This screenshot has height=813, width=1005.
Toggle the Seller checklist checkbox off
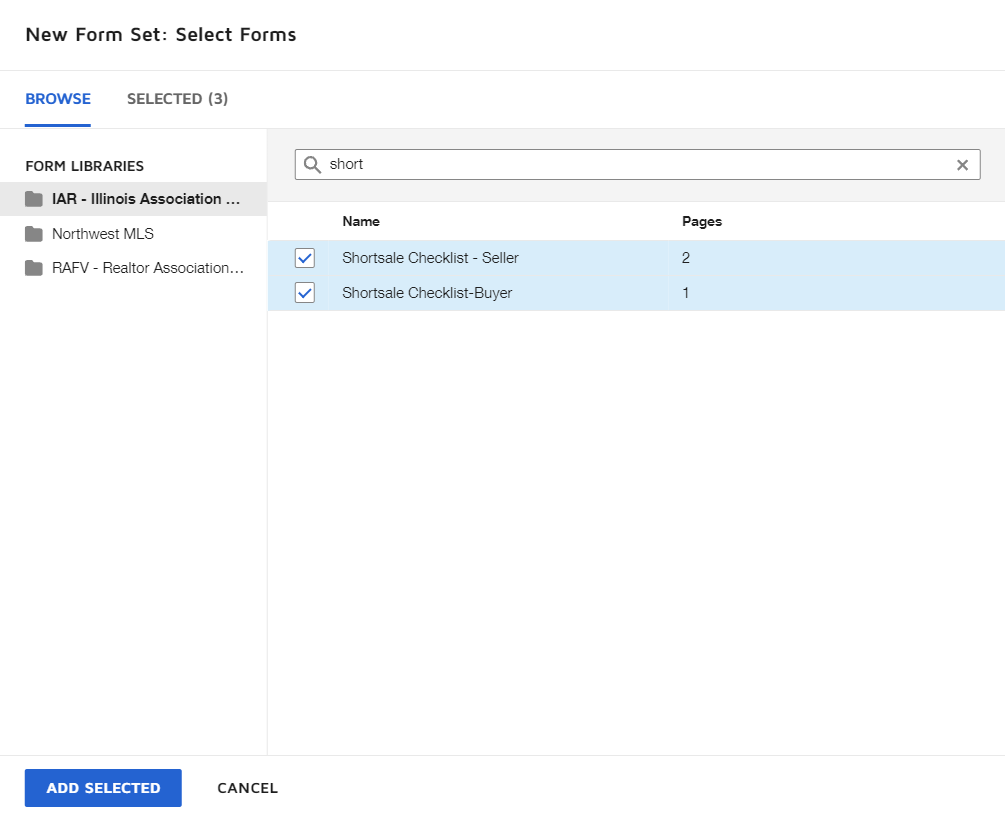point(305,257)
